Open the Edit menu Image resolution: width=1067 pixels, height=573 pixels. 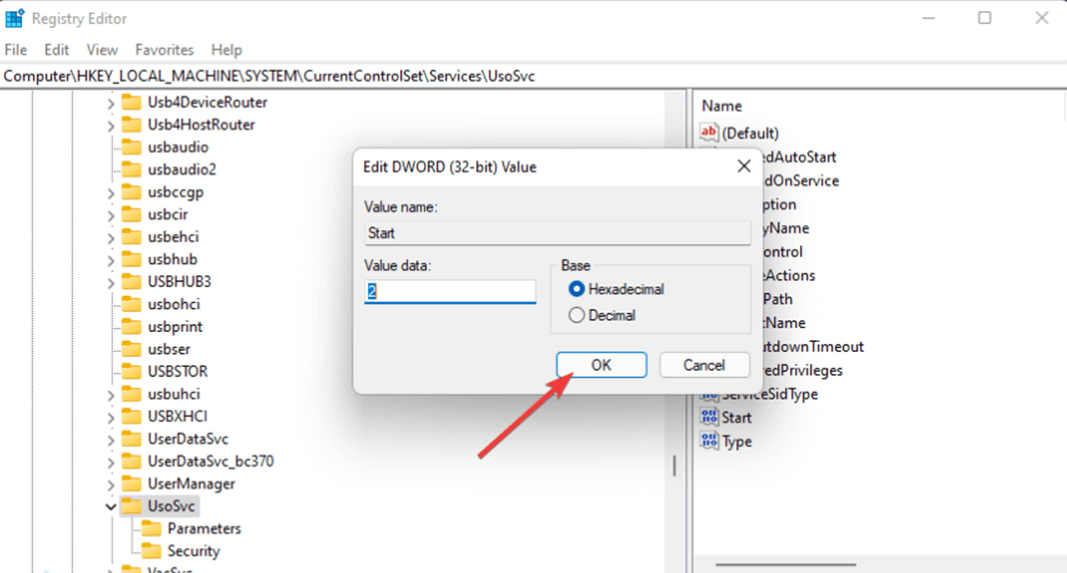pos(56,50)
